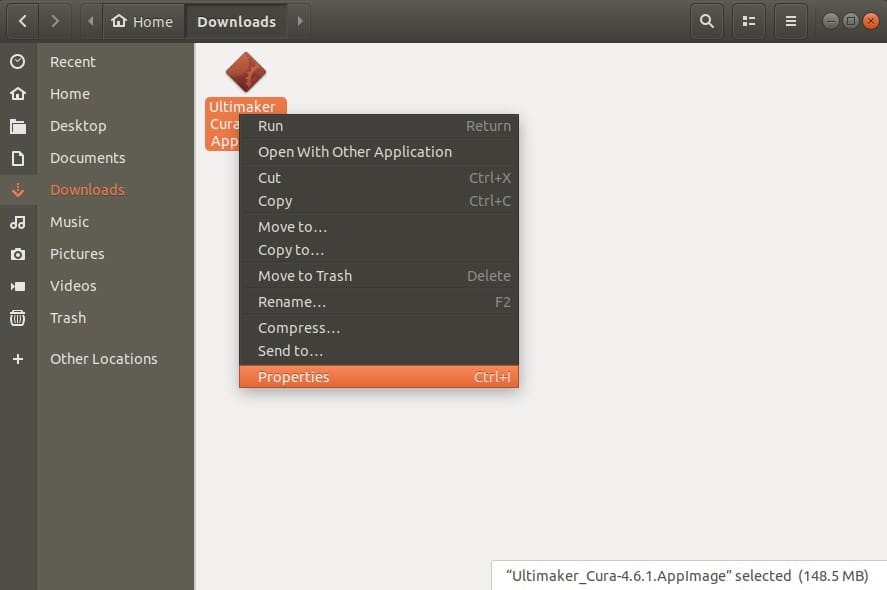Viewport: 887px width, 590px height.
Task: Click the path bar right scroll arrow
Action: [x=300, y=21]
